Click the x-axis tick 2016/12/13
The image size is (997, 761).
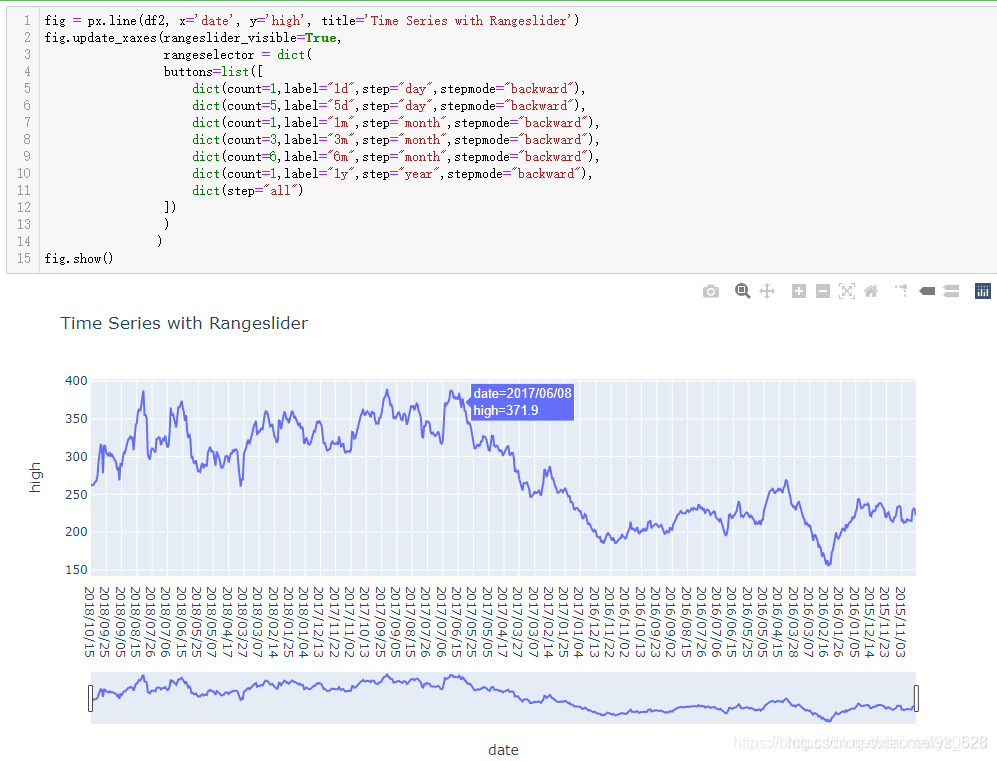coord(594,622)
